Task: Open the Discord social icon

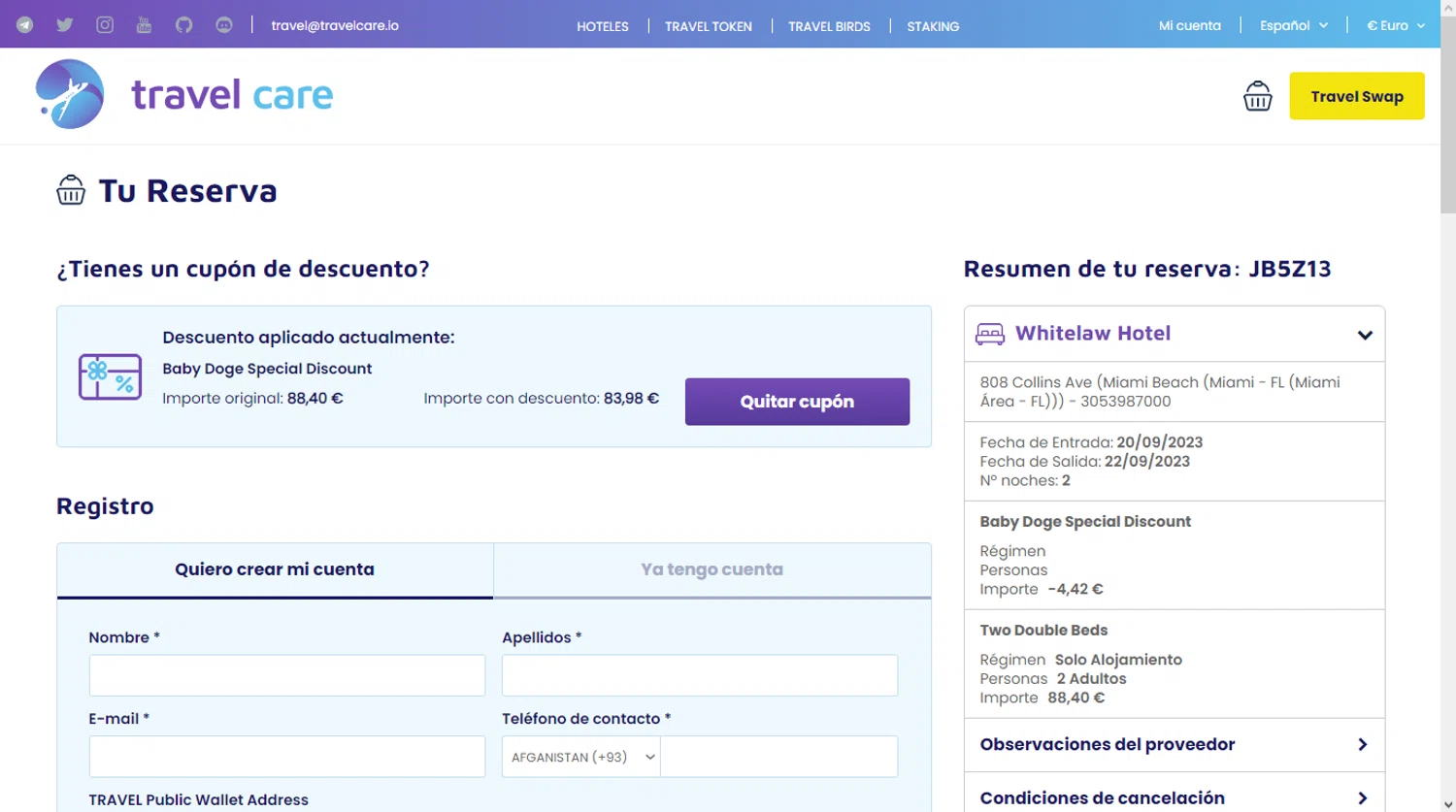Action: 224,25
